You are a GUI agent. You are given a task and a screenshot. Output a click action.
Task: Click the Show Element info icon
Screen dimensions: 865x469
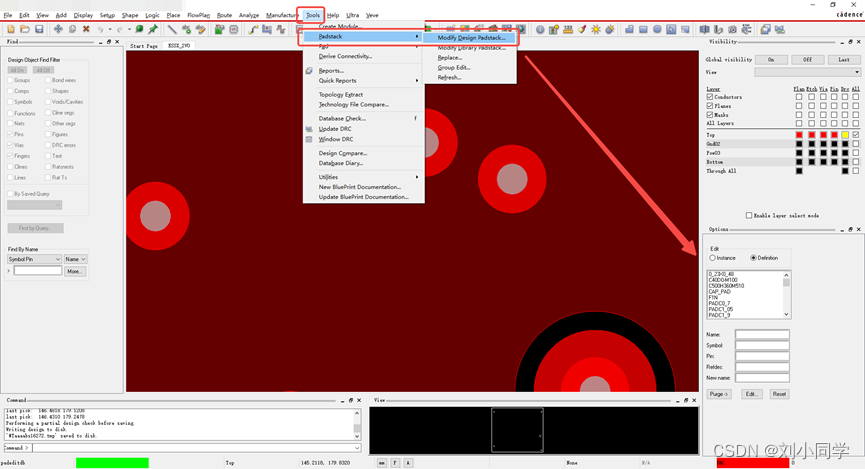(540, 29)
